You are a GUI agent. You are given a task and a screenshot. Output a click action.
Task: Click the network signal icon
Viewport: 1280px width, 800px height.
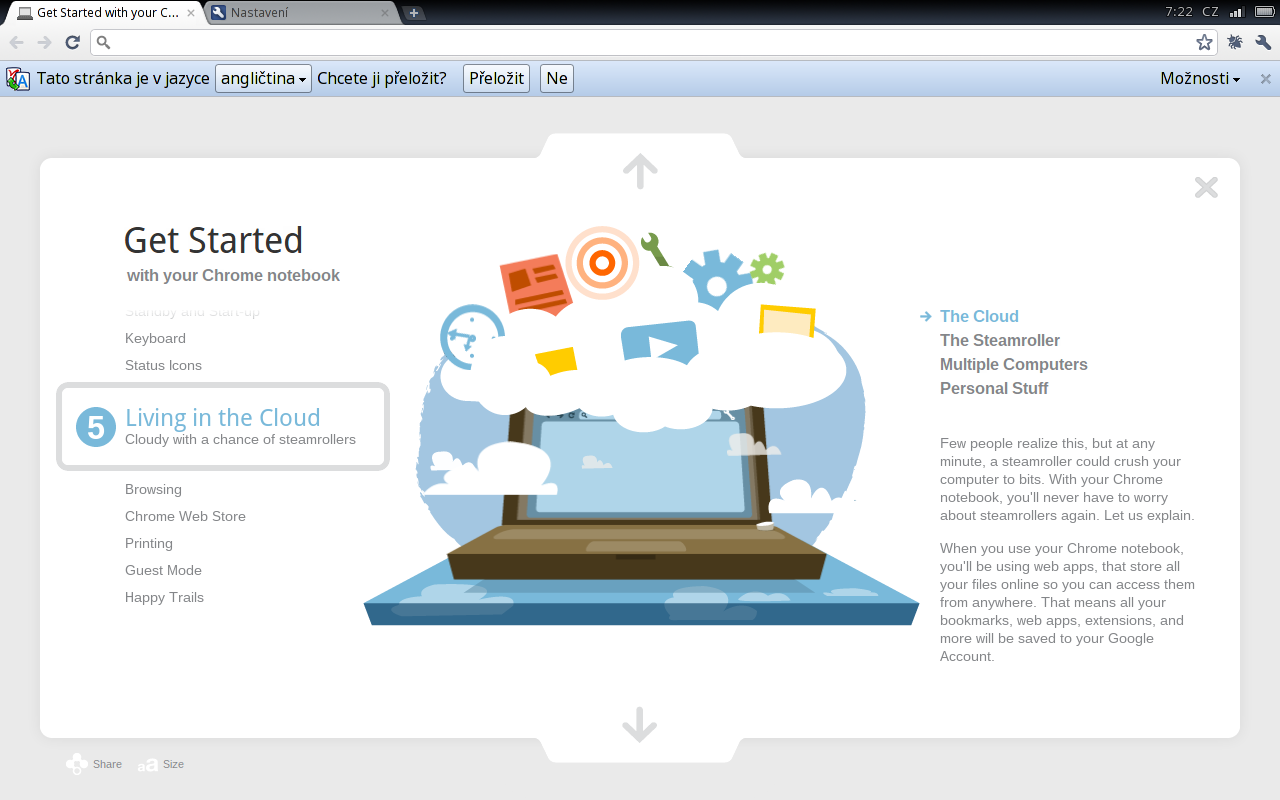pos(1237,12)
